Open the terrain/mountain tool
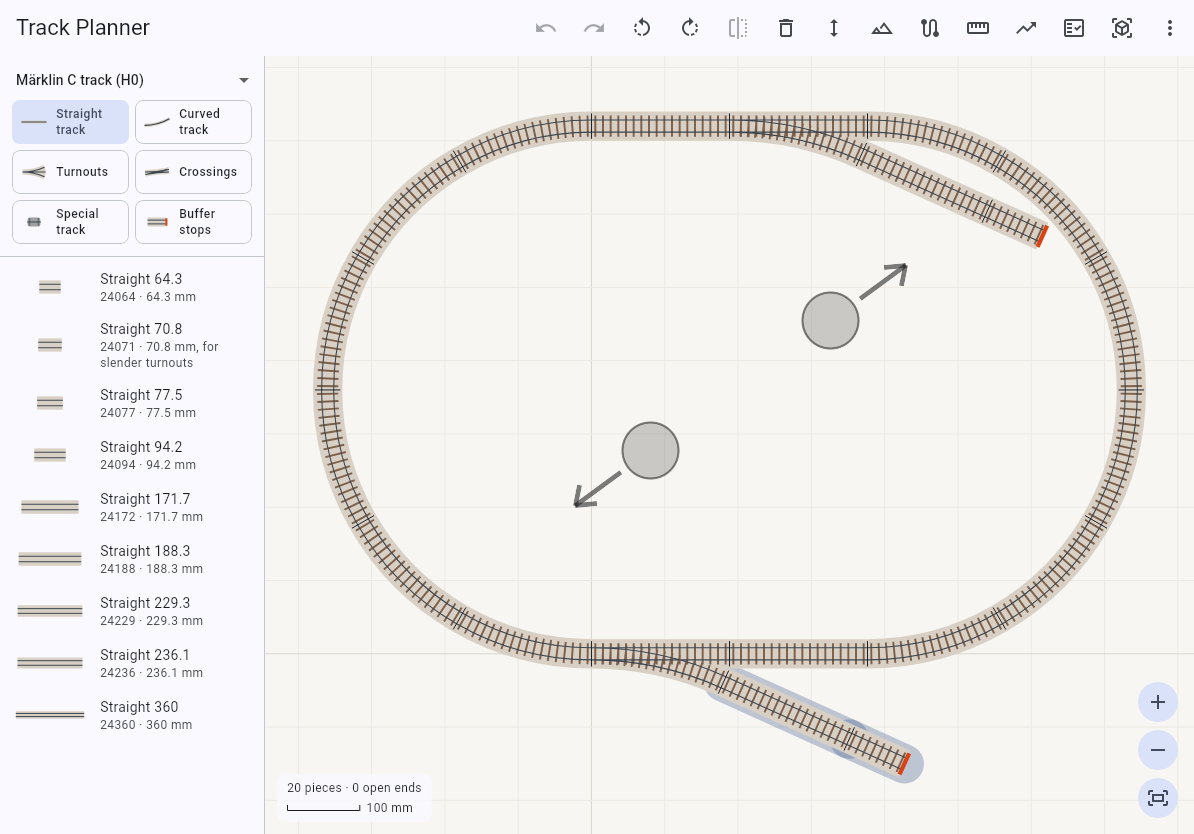The height and width of the screenshot is (834, 1194). pos(882,28)
